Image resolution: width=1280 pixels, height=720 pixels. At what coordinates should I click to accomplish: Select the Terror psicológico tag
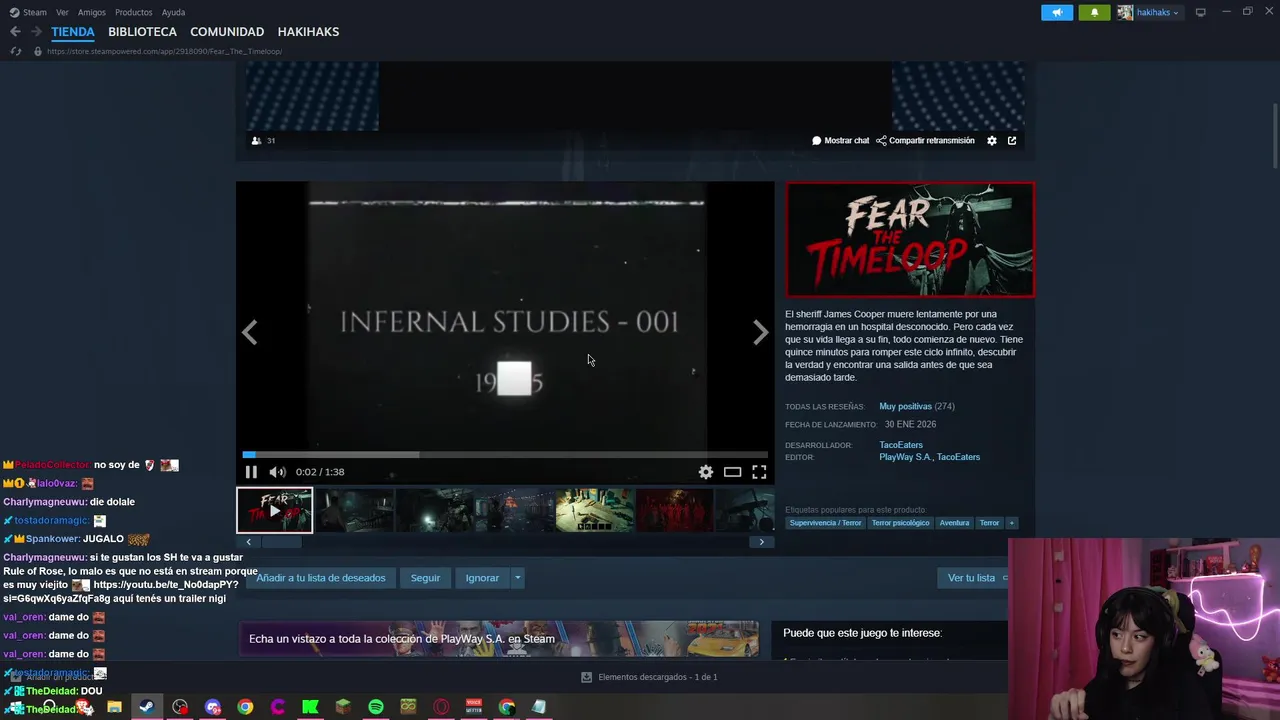click(900, 523)
